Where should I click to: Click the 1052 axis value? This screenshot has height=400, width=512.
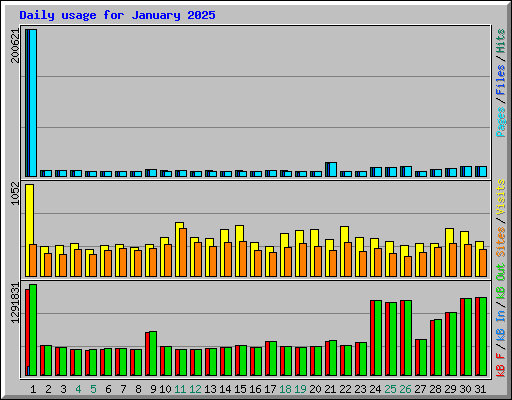click(15, 193)
